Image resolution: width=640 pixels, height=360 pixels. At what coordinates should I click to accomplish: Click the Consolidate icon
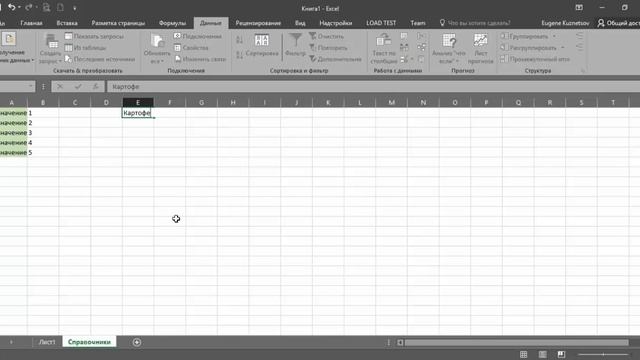coord(421,36)
